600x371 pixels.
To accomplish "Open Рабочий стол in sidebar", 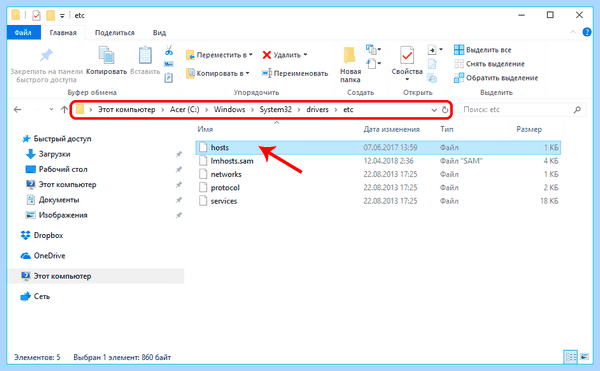I will [57, 169].
